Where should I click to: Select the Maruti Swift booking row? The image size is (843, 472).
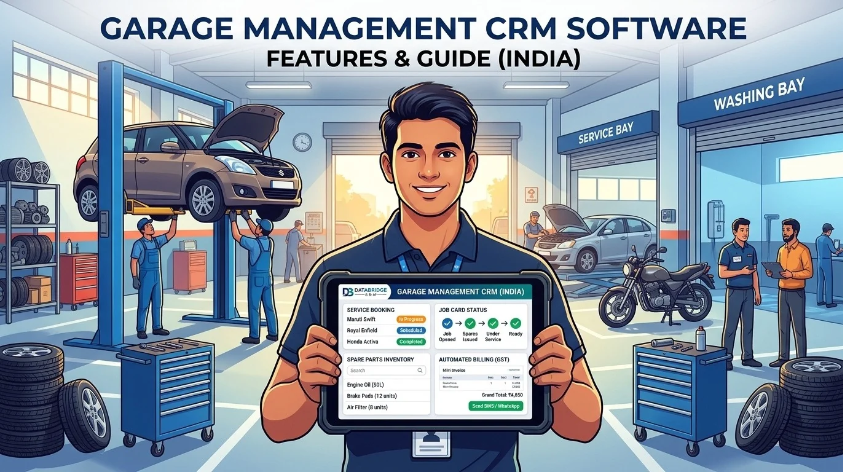coord(386,319)
